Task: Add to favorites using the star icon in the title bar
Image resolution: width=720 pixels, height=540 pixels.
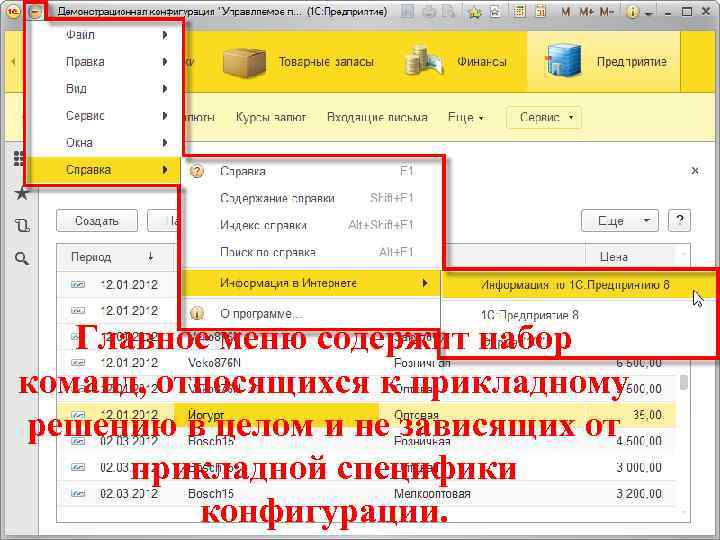Action: pyautogui.click(x=474, y=12)
